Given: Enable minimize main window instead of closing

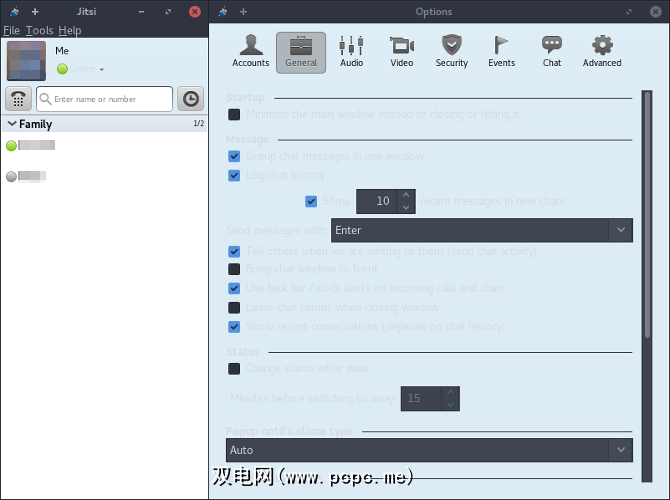Looking at the screenshot, I should tap(234, 115).
